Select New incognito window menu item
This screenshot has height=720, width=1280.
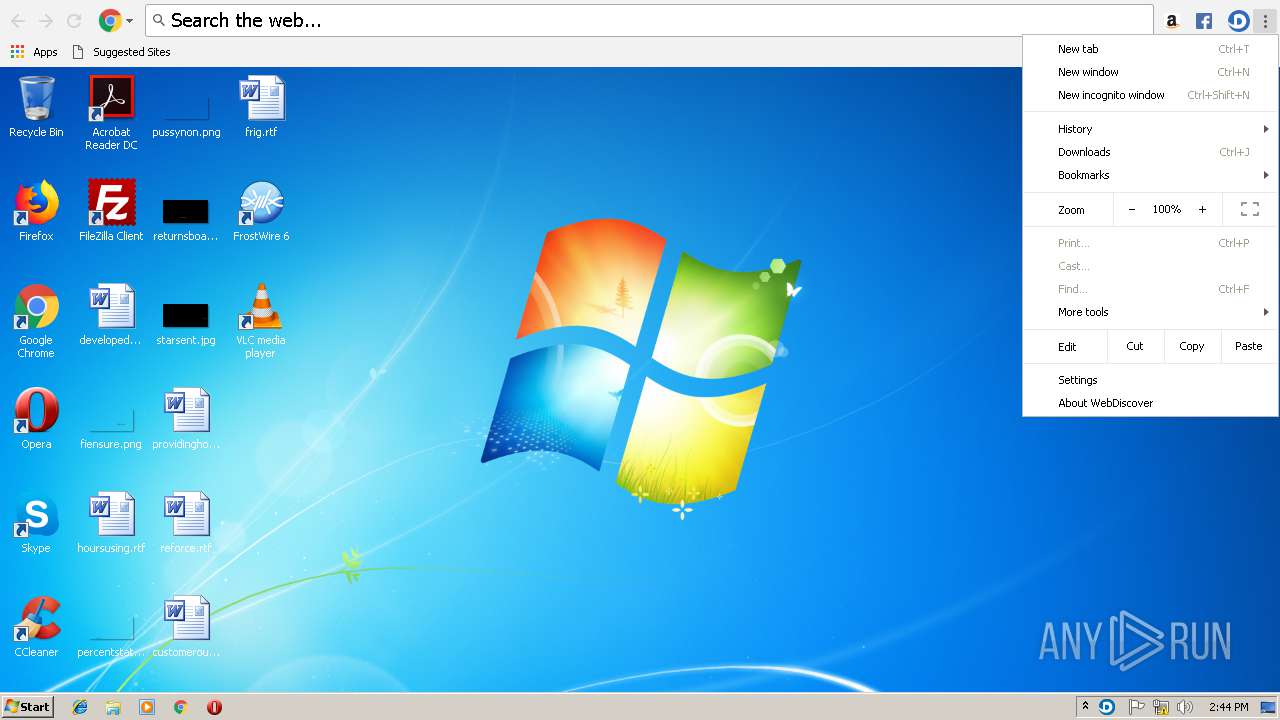[1150, 95]
